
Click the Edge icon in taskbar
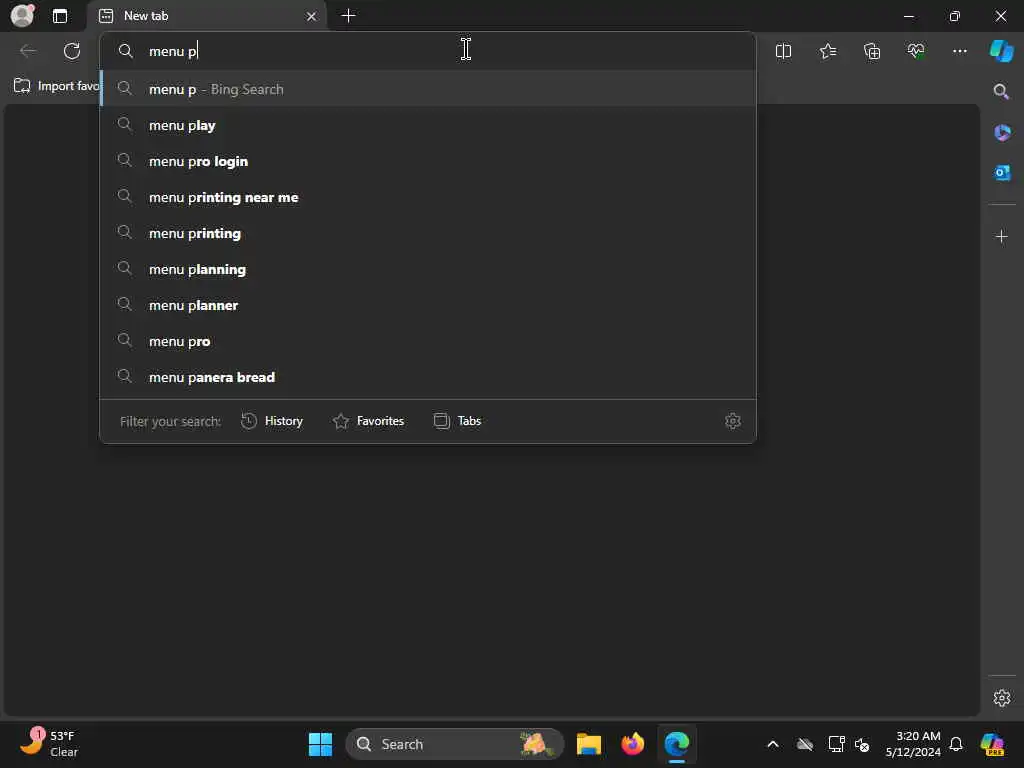point(677,744)
